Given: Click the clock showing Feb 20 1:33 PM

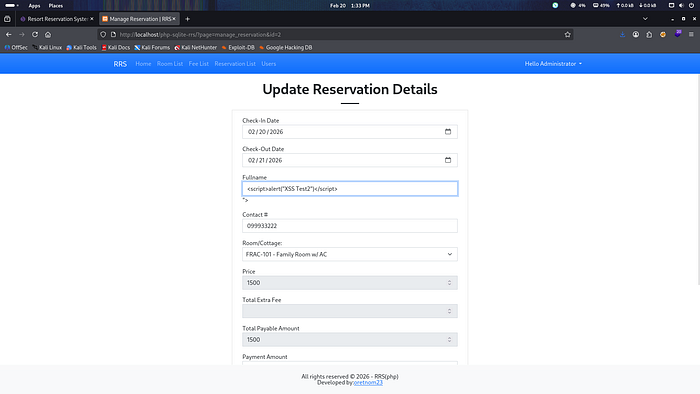Looking at the screenshot, I should point(350,5).
